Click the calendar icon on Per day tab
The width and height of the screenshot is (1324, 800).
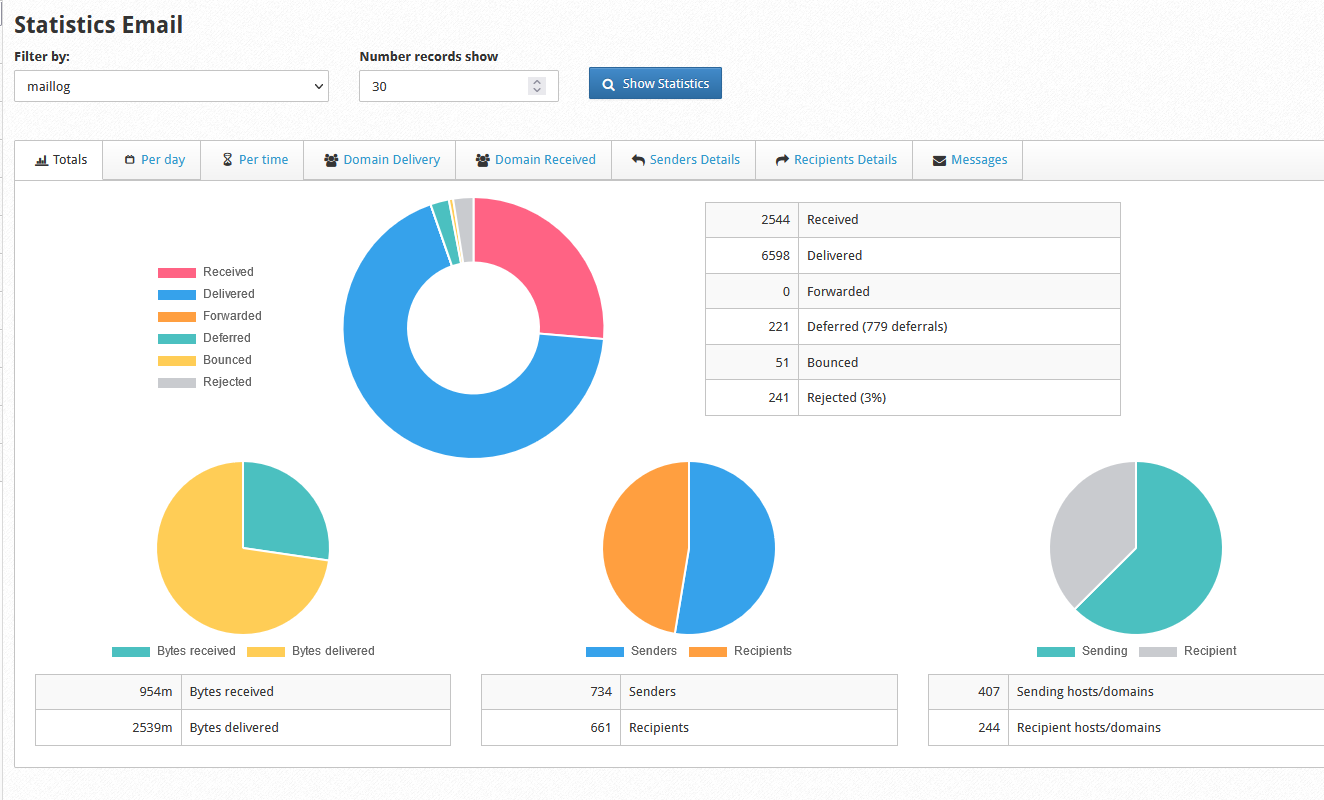[x=130, y=160]
